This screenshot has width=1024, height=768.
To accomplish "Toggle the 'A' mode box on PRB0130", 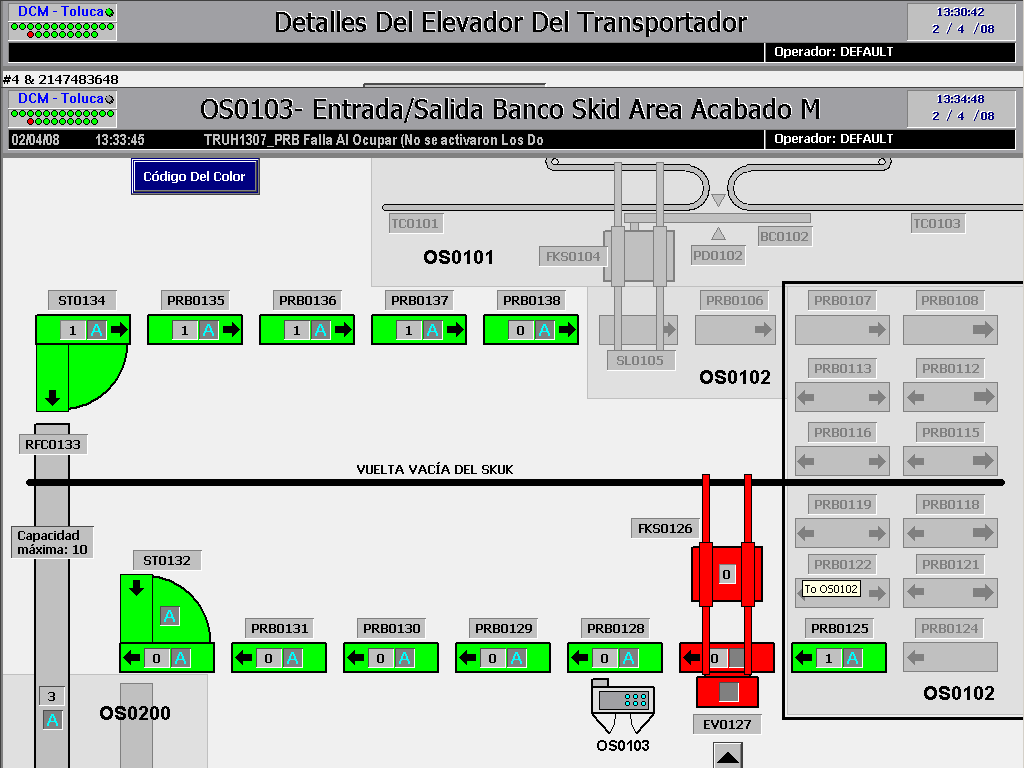I will click(x=404, y=658).
